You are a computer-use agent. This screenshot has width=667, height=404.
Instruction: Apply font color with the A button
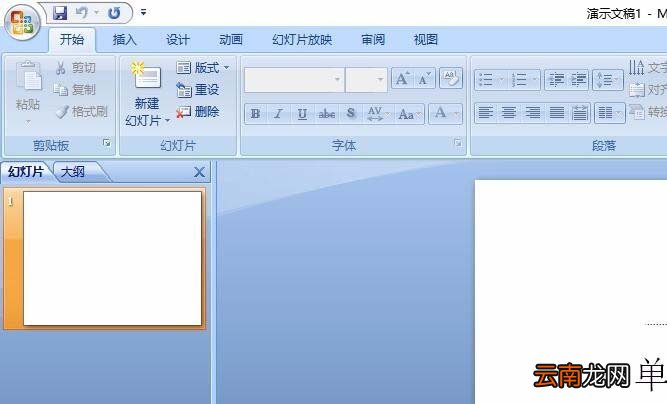click(x=440, y=114)
